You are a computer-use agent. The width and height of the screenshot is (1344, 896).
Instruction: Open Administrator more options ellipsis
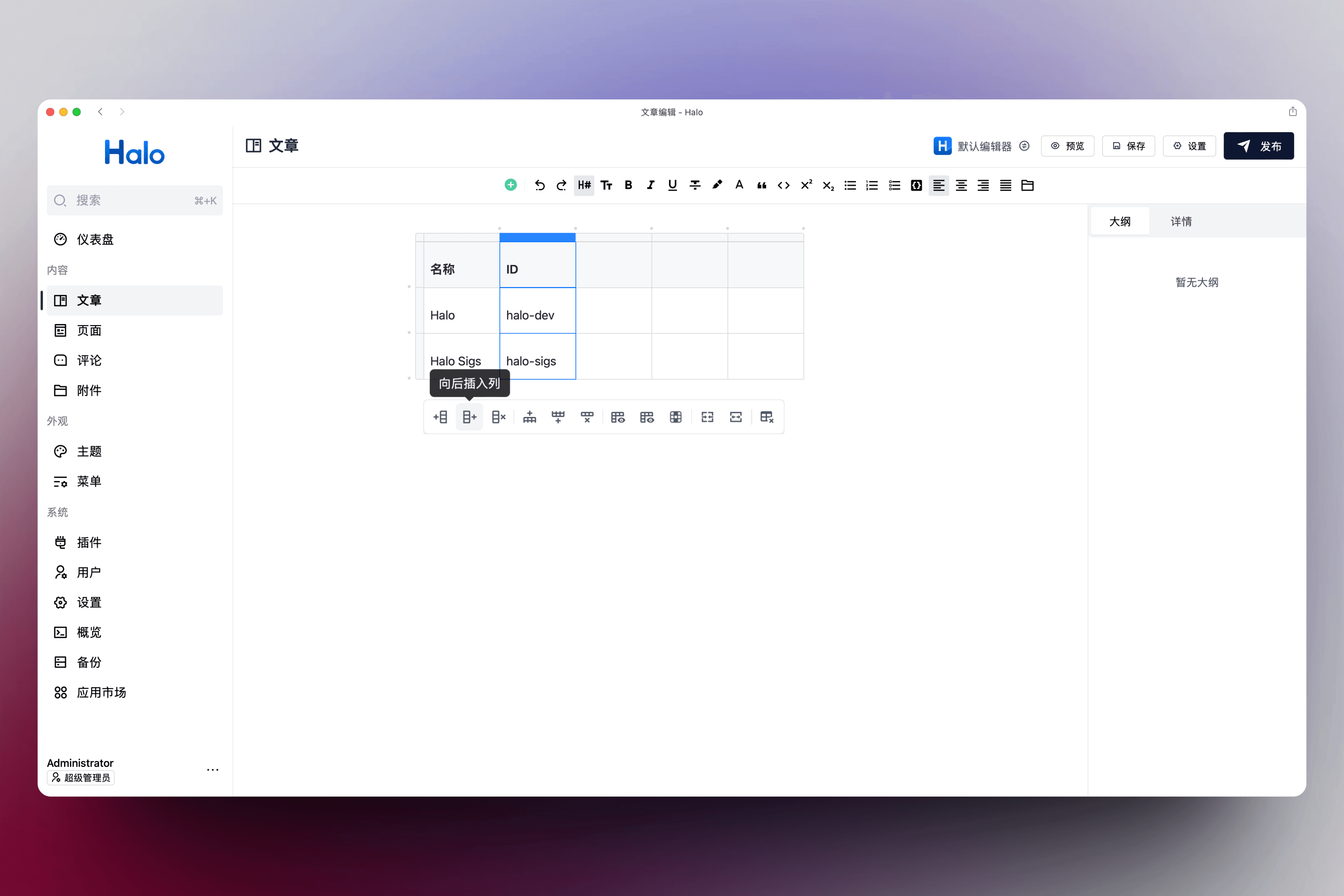[x=212, y=770]
